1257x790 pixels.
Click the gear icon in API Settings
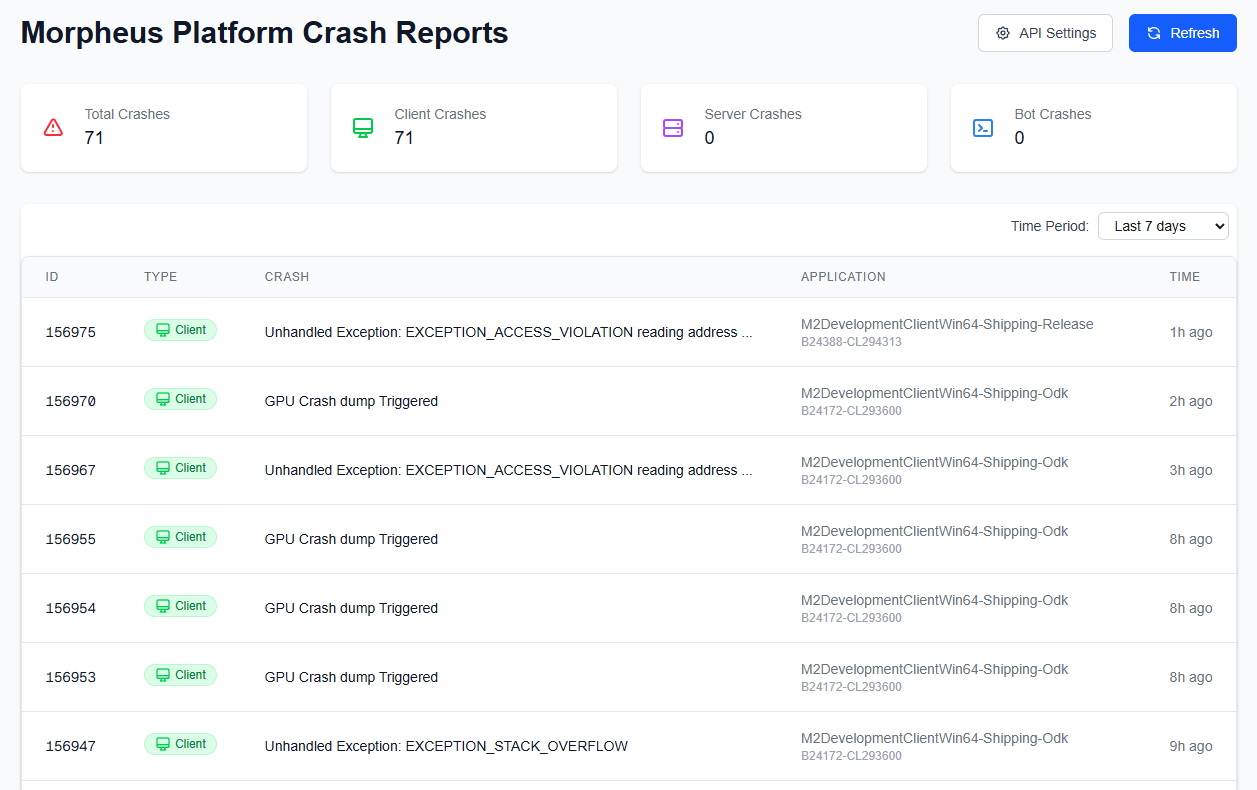1003,33
